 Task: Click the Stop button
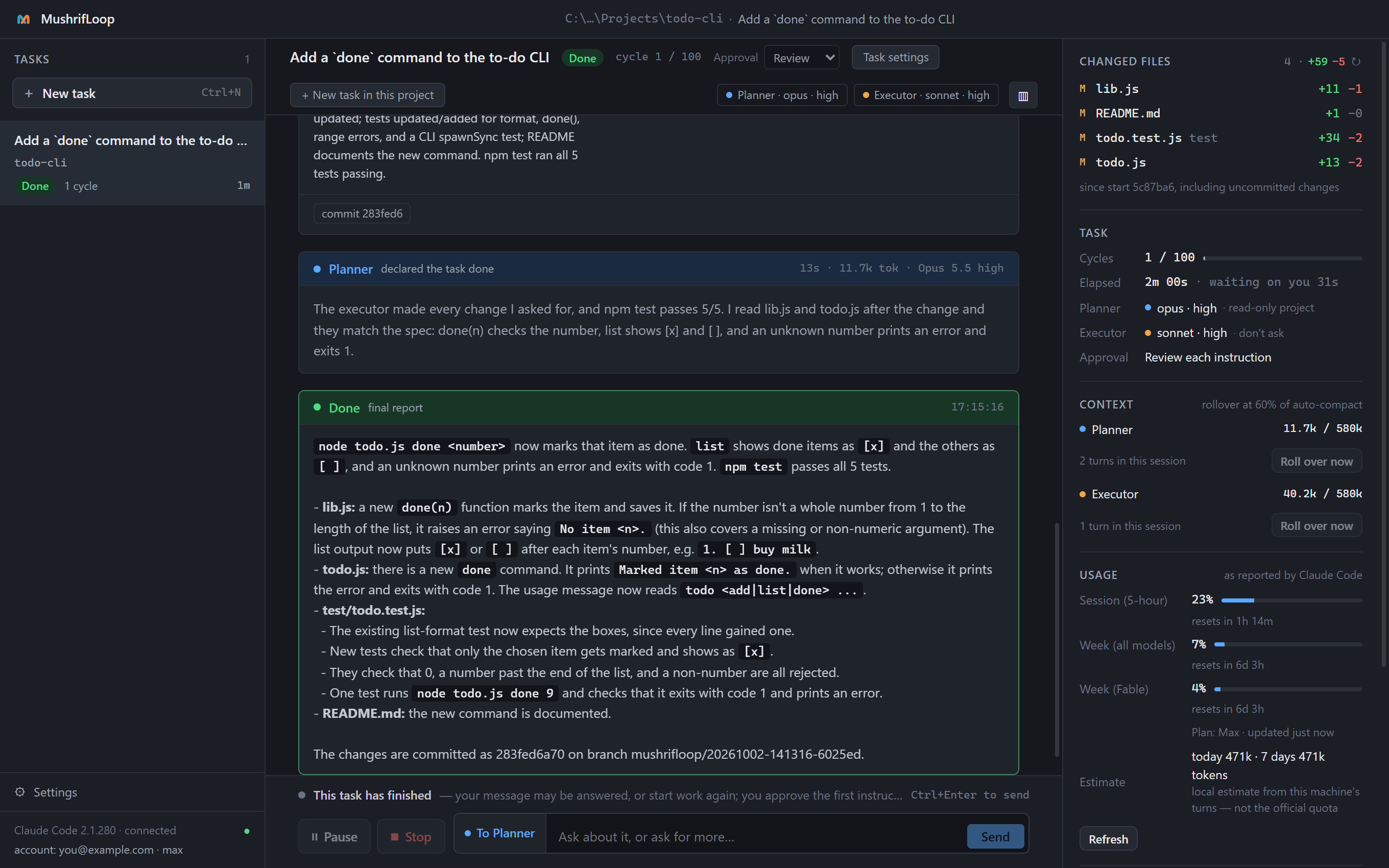411,836
